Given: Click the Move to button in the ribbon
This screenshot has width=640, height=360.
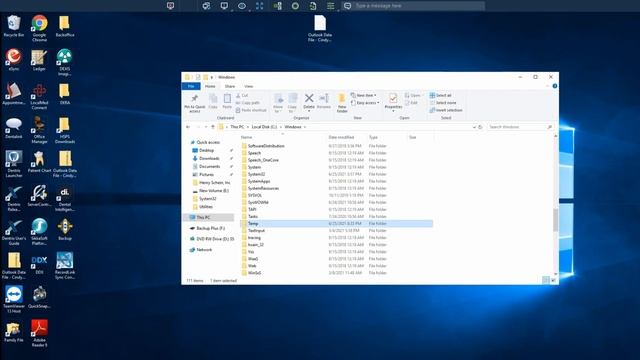Looking at the screenshot, I should (x=278, y=103).
